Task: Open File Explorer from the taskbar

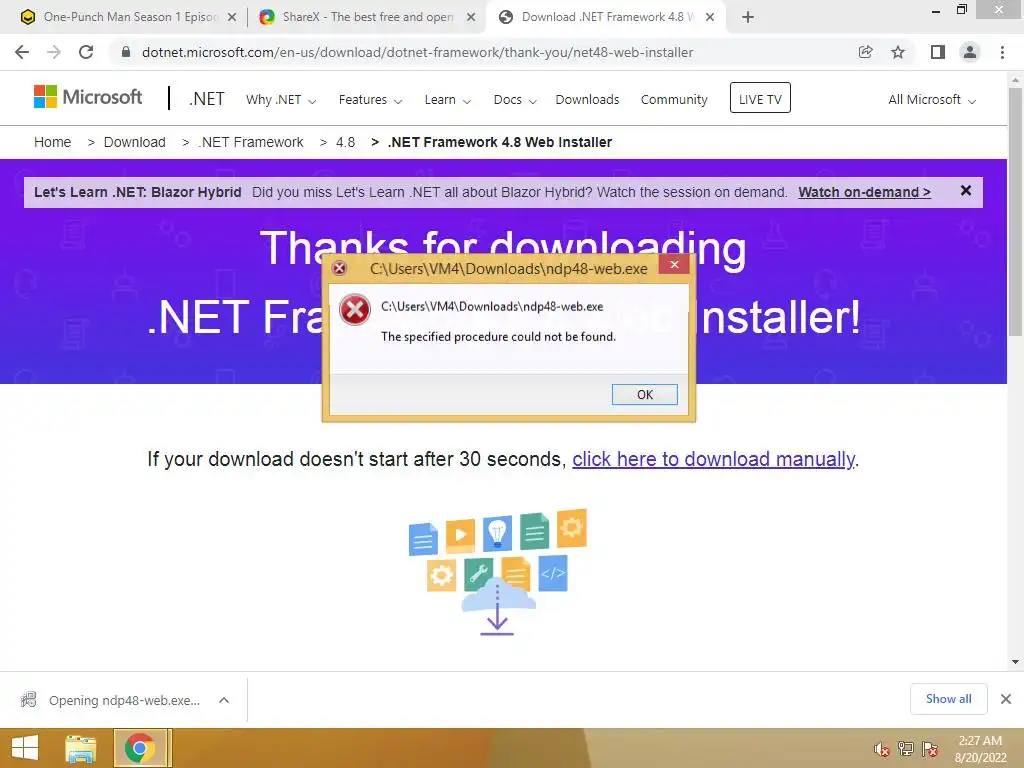Action: point(80,748)
